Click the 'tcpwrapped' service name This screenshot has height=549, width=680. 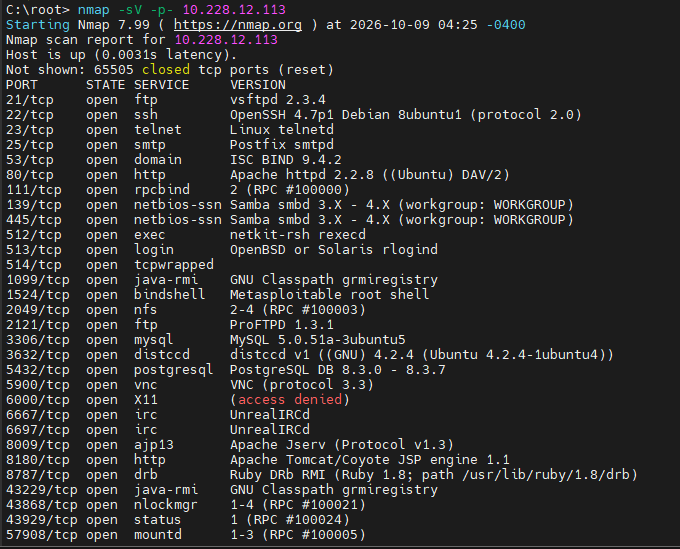click(x=174, y=265)
